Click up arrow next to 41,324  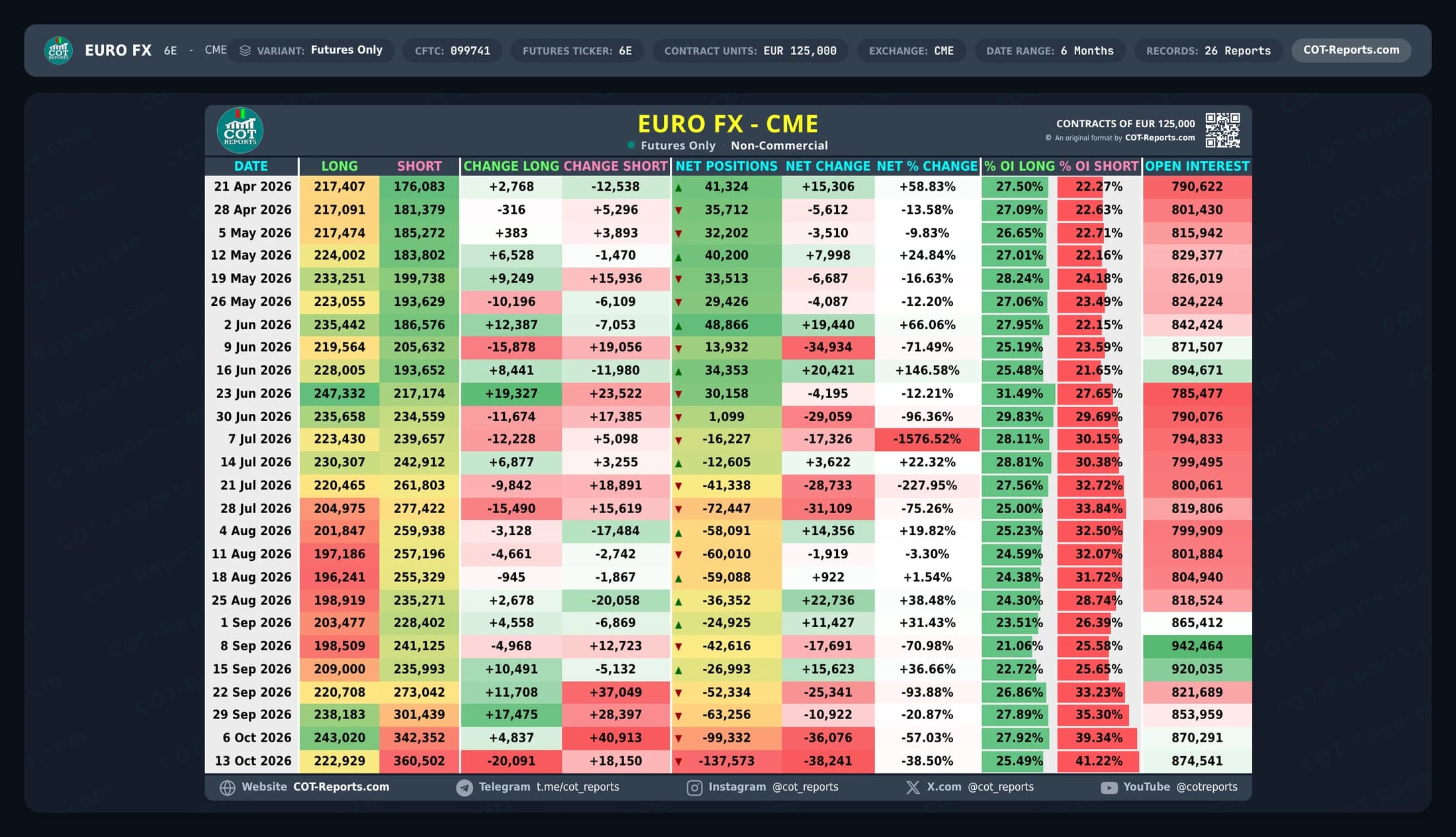click(x=678, y=188)
